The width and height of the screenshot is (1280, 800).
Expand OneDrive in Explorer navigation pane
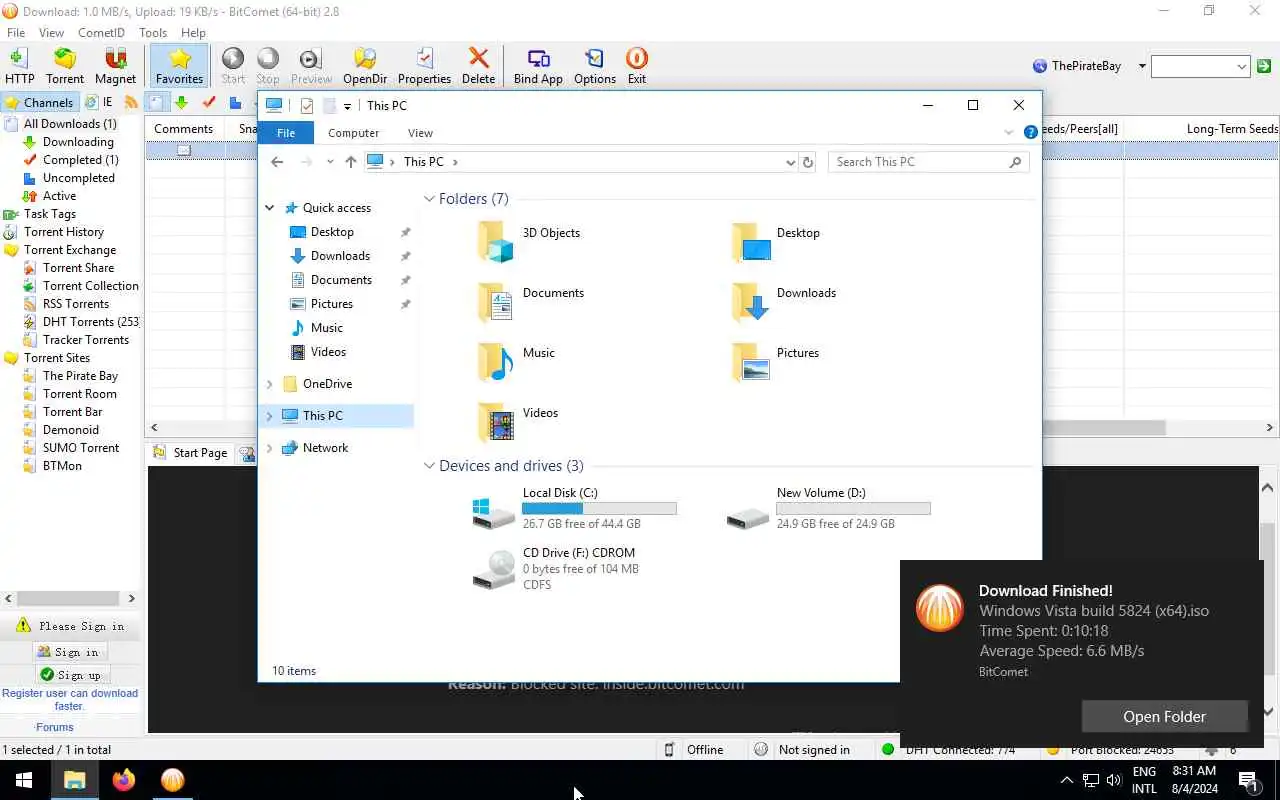point(269,384)
